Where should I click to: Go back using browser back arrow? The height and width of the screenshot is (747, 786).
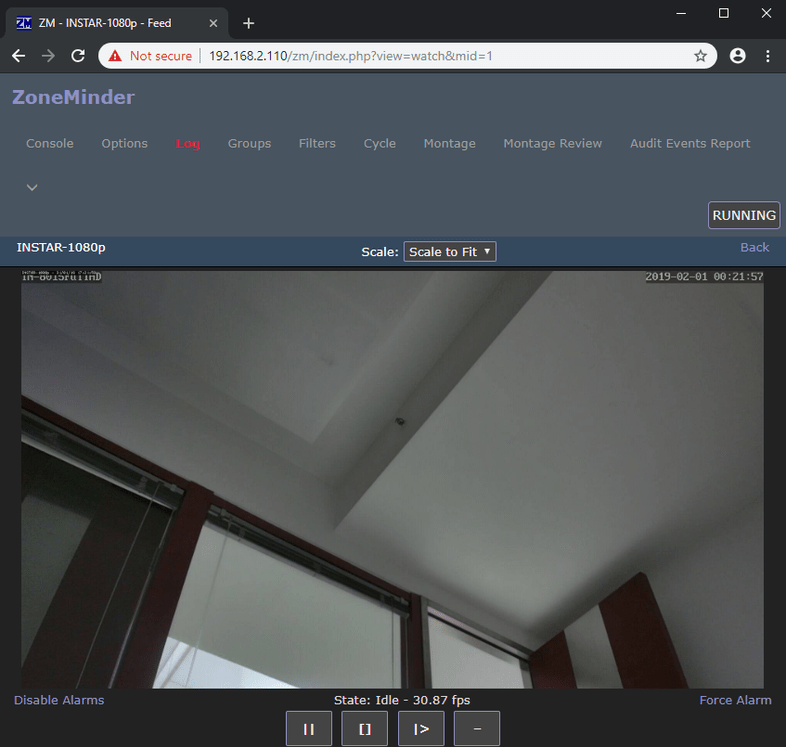point(18,56)
